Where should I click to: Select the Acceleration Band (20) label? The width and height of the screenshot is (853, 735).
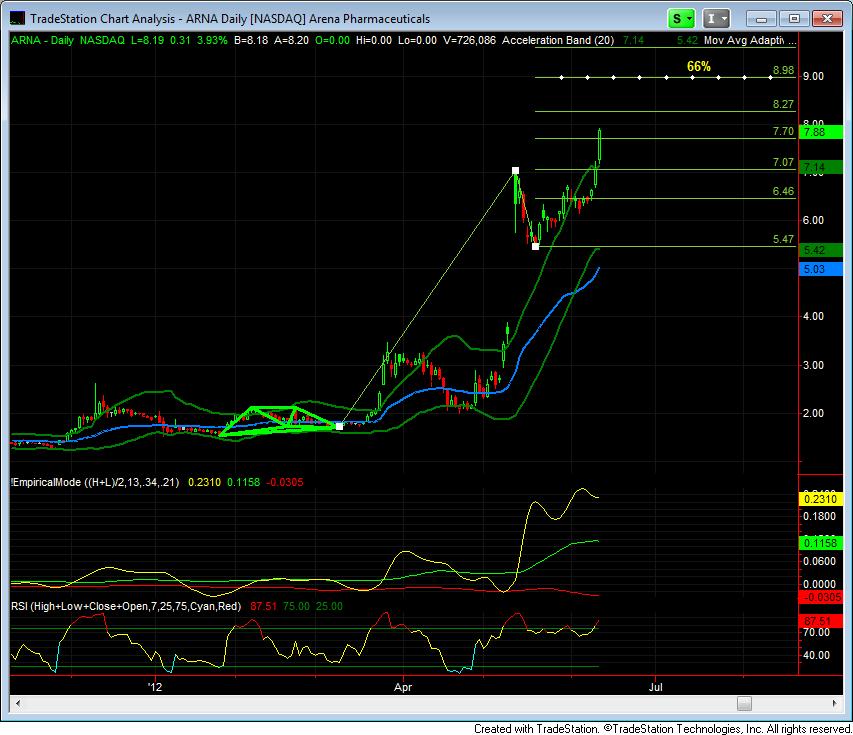[x=558, y=40]
